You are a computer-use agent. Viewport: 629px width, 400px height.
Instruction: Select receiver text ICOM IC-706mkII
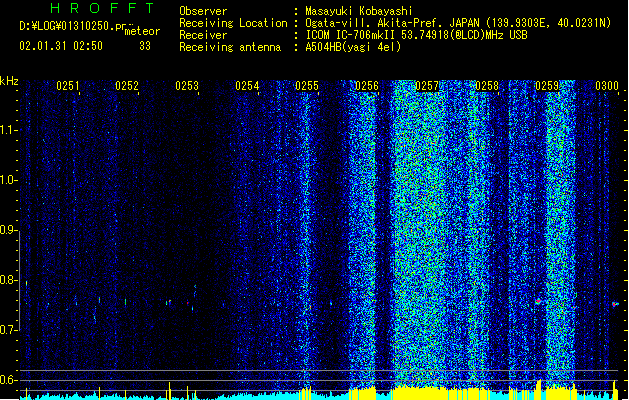tap(351, 35)
